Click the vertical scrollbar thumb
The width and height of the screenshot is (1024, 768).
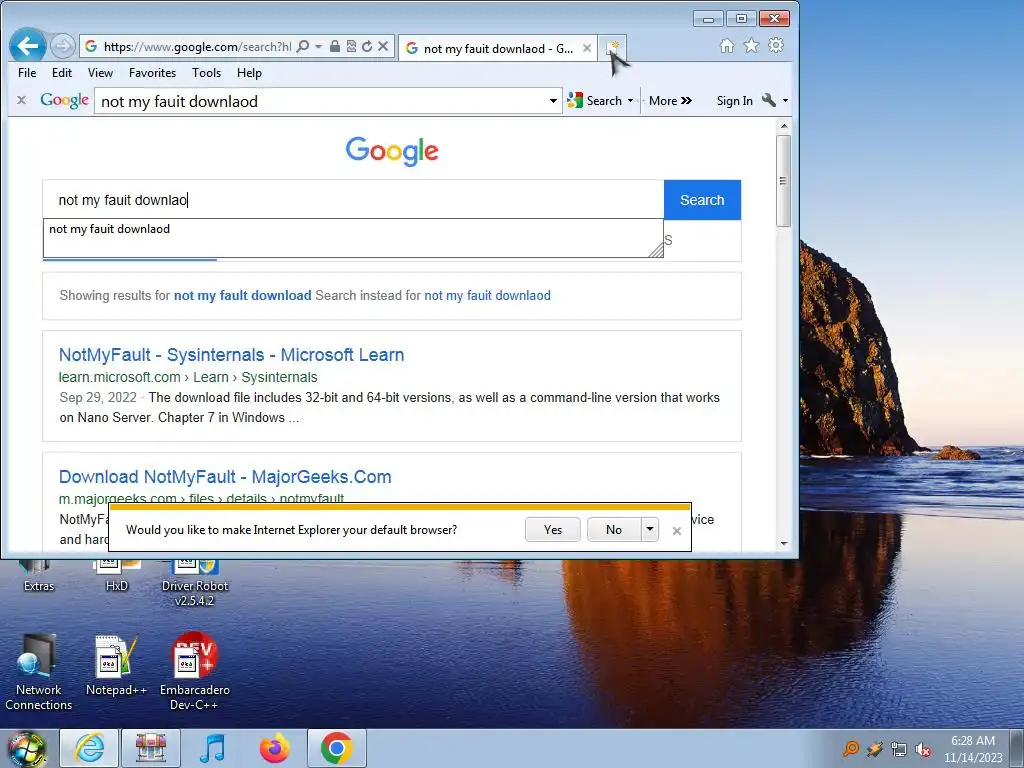(784, 181)
